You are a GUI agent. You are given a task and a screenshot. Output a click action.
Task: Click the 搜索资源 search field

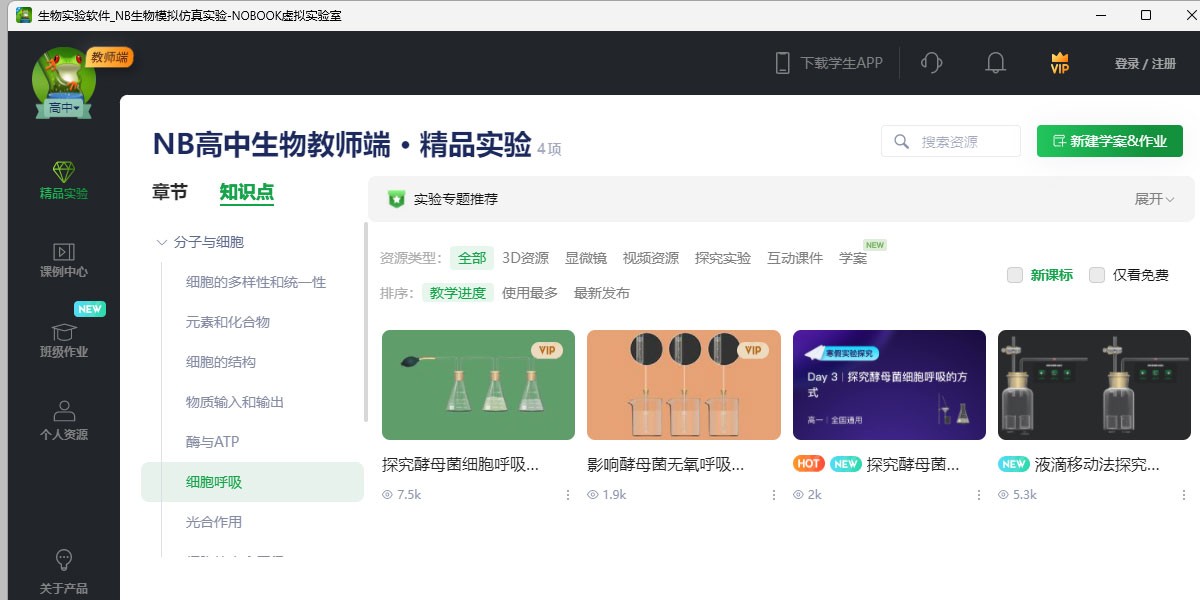(951, 141)
